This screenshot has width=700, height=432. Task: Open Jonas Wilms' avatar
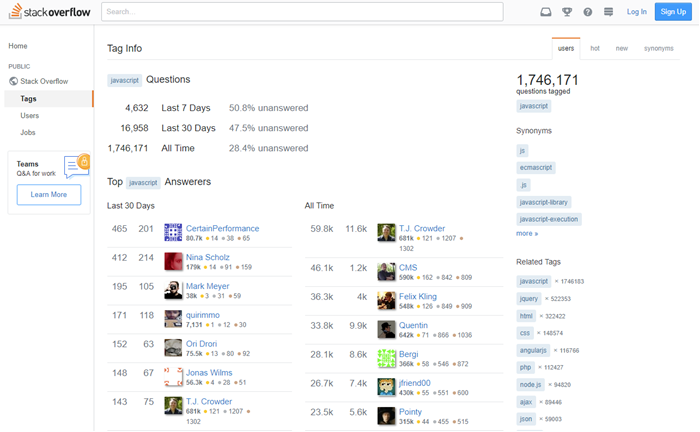point(173,377)
